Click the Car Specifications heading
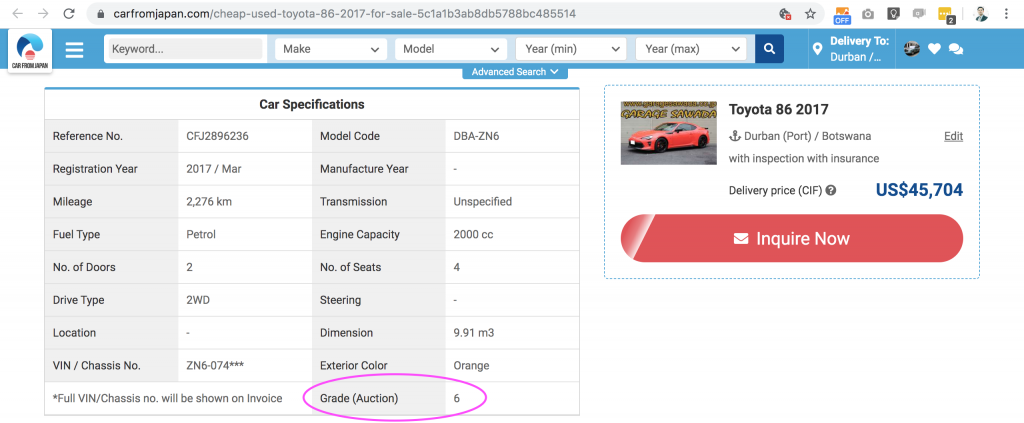 [x=312, y=104]
